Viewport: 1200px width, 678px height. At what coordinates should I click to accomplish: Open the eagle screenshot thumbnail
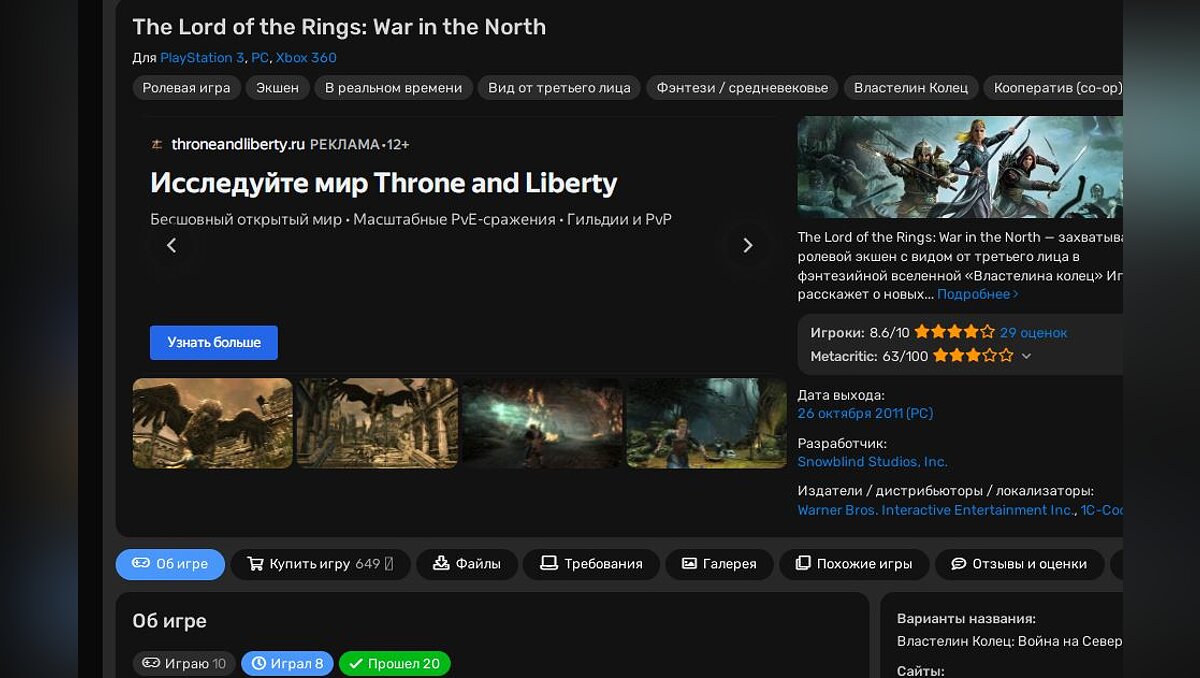213,423
